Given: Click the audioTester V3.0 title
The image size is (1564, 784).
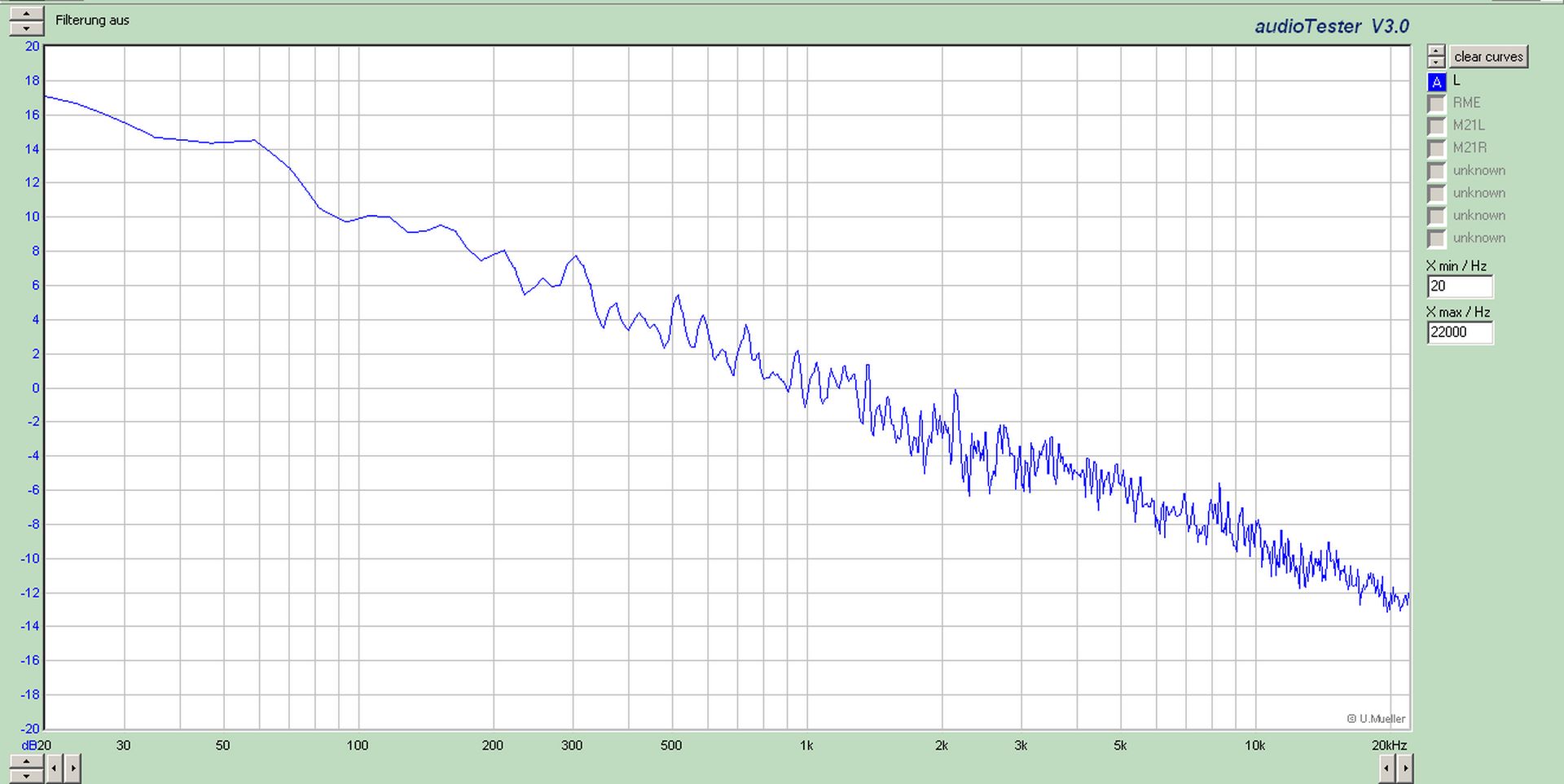Looking at the screenshot, I should (x=1332, y=26).
